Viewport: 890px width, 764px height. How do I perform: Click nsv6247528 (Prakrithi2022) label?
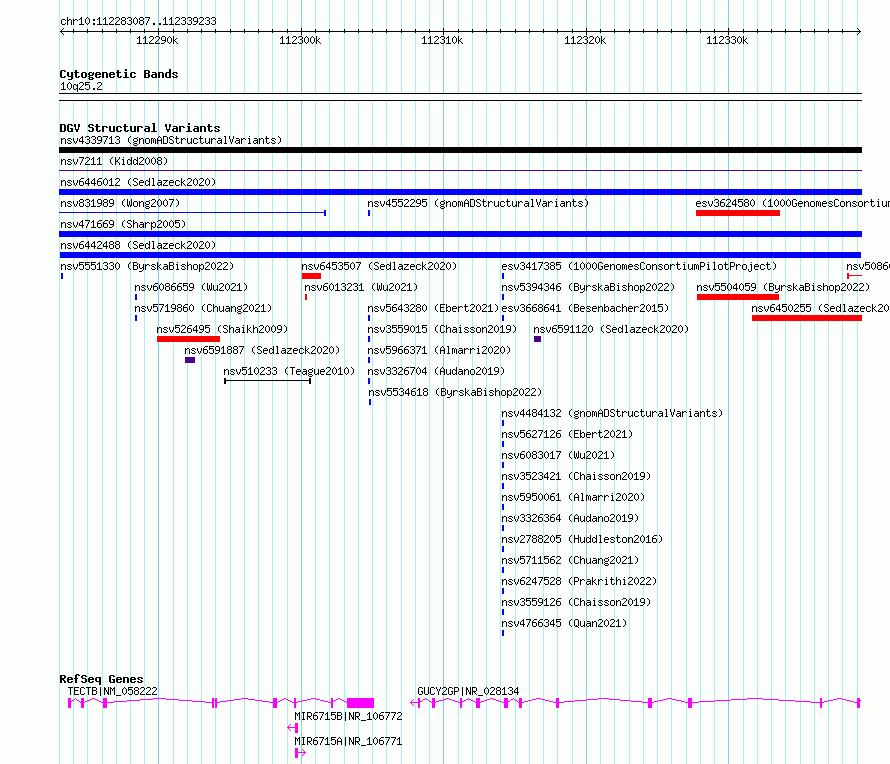tap(579, 581)
